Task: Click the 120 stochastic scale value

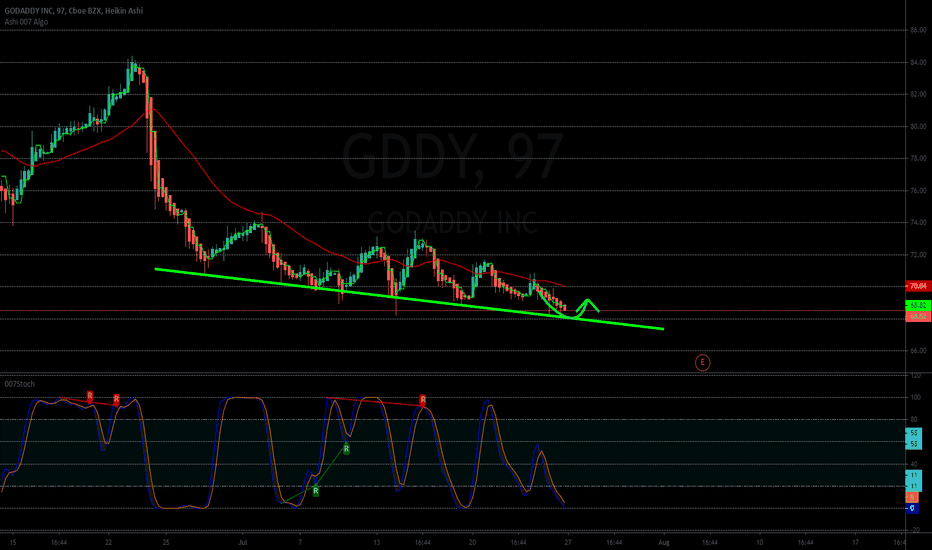Action: pyautogui.click(x=915, y=376)
